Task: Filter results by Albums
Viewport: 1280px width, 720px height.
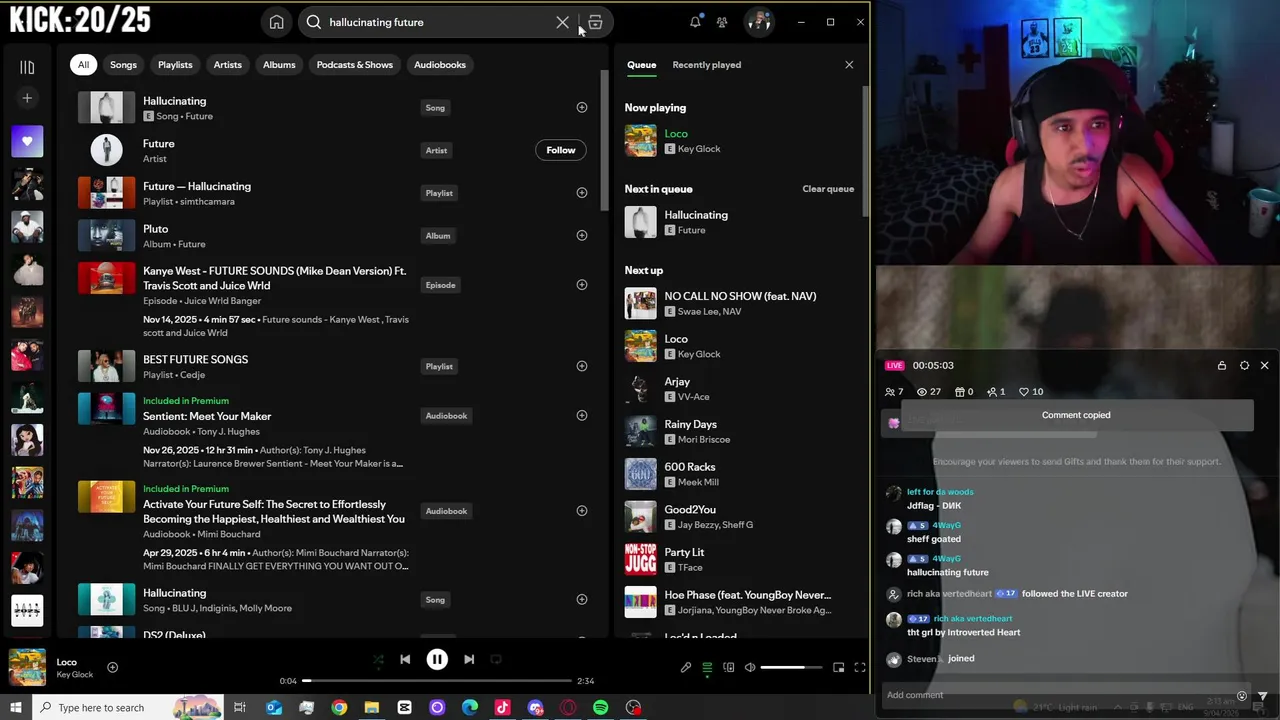Action: pyautogui.click(x=279, y=65)
